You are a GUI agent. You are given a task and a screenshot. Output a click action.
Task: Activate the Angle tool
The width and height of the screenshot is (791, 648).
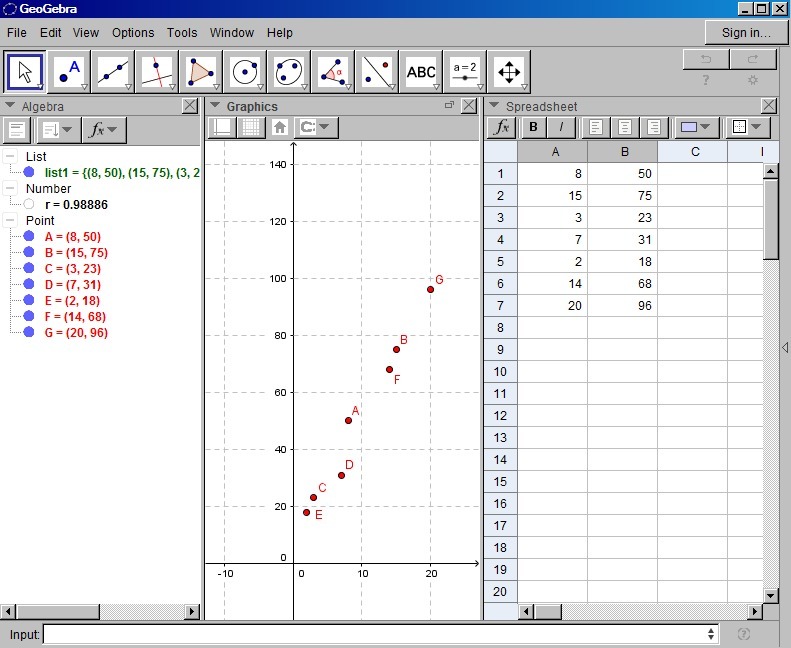tap(333, 72)
